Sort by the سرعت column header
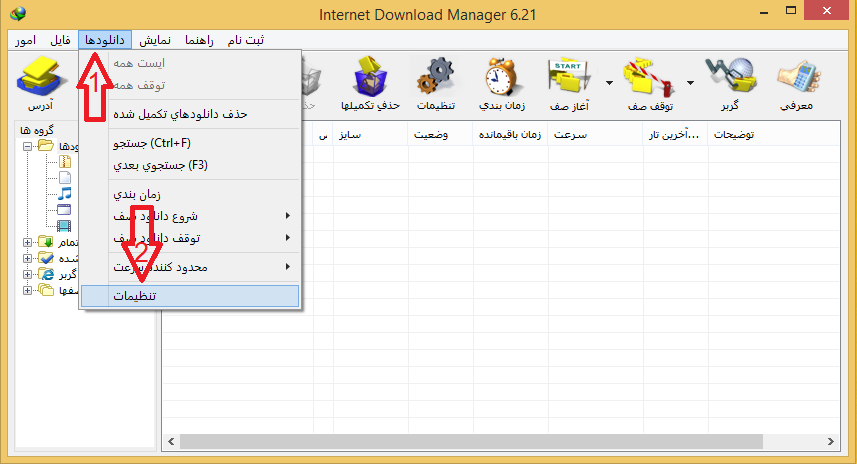The image size is (857, 464). [595, 134]
